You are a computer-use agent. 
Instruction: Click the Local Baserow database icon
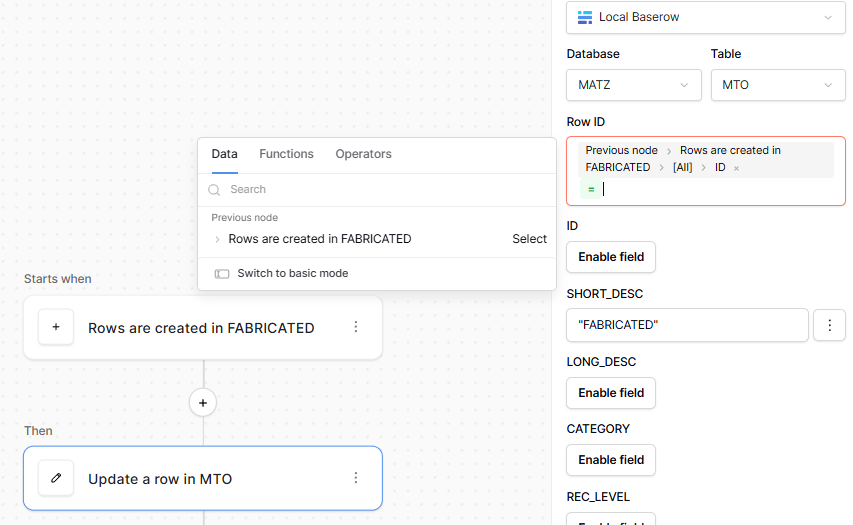[585, 17]
